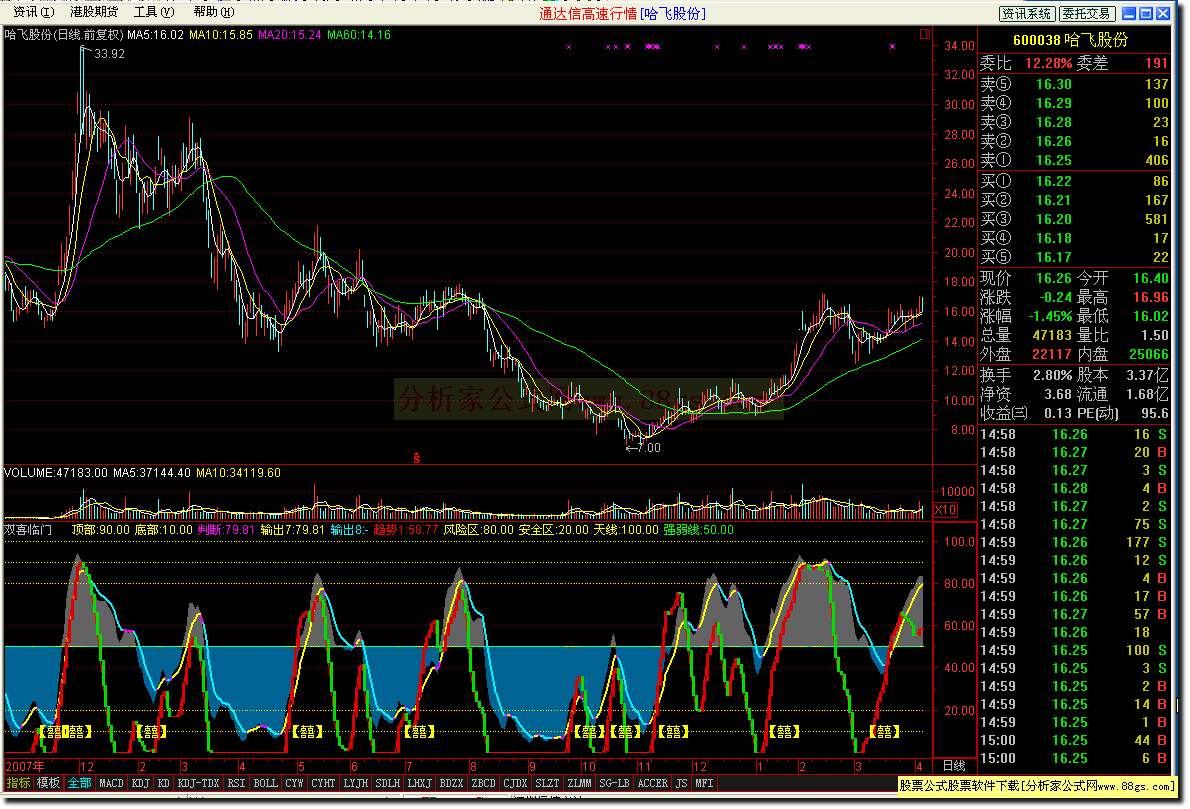Select the 指标 tab

point(18,783)
